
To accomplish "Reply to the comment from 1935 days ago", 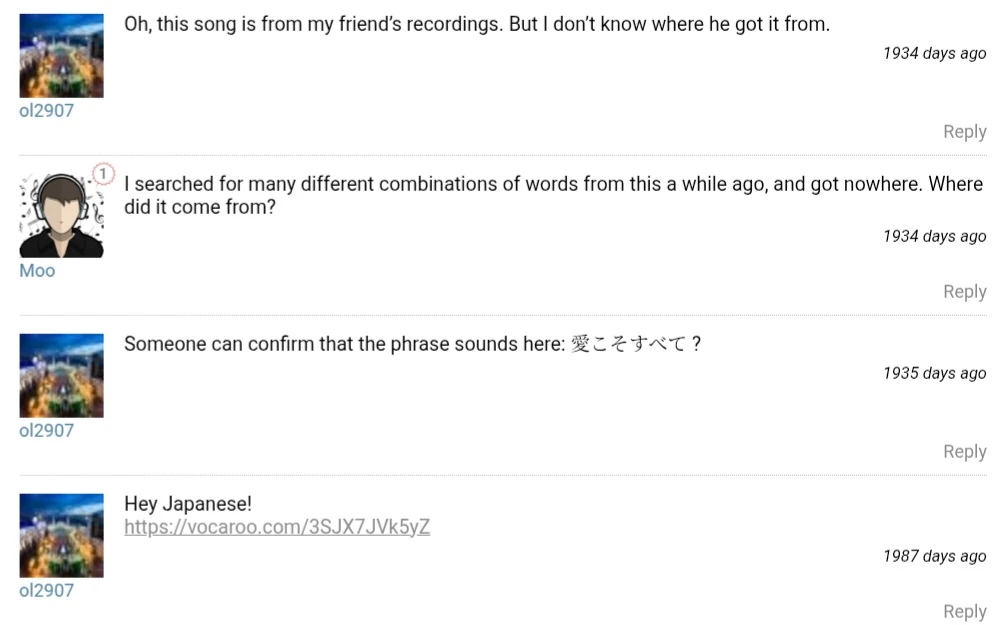I will tap(964, 452).
